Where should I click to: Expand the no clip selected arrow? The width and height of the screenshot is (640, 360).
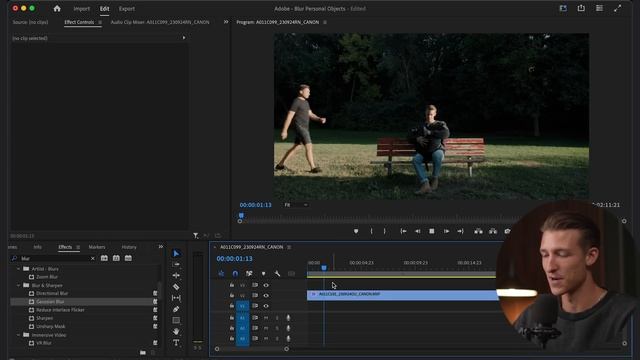[184, 38]
